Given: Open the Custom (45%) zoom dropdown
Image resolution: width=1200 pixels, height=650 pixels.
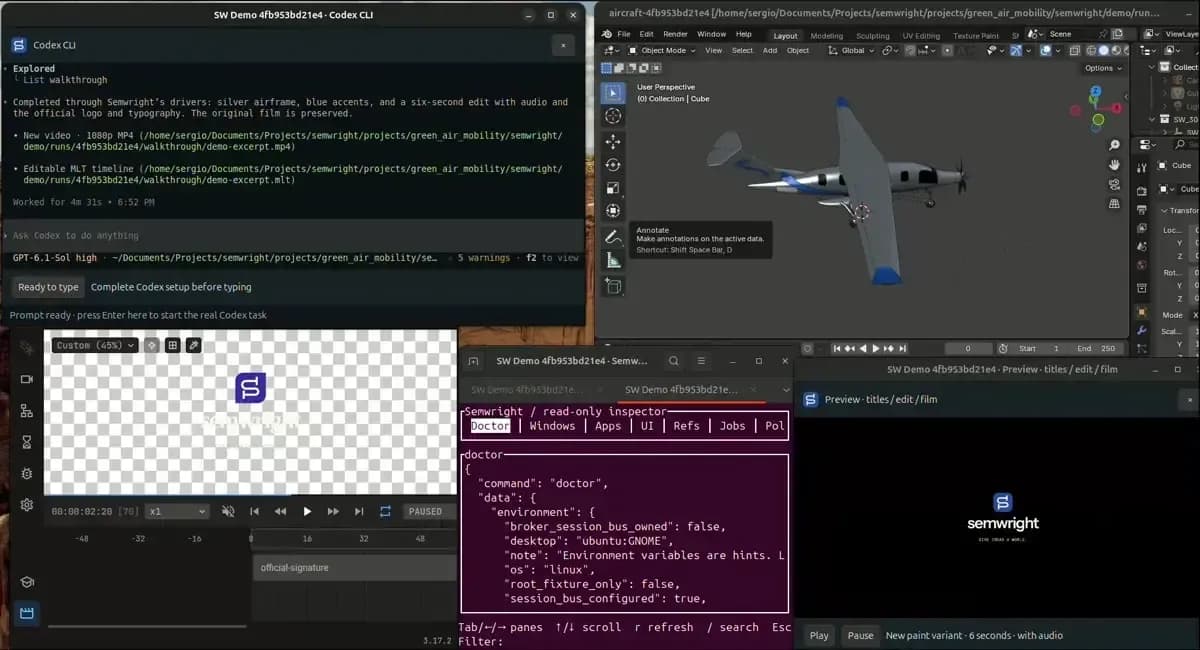Looking at the screenshot, I should click(95, 345).
